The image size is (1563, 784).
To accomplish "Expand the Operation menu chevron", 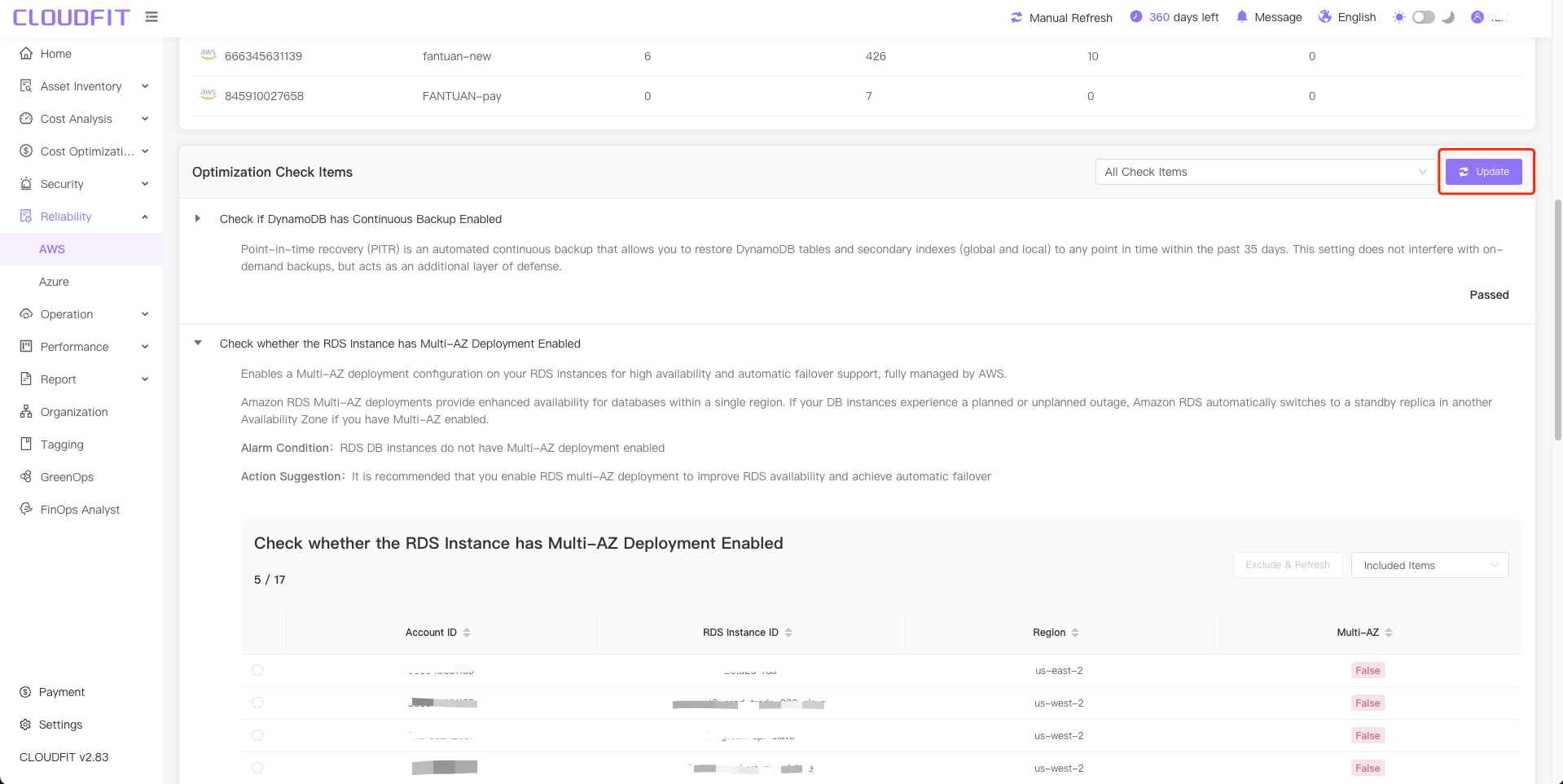I will 145,314.
